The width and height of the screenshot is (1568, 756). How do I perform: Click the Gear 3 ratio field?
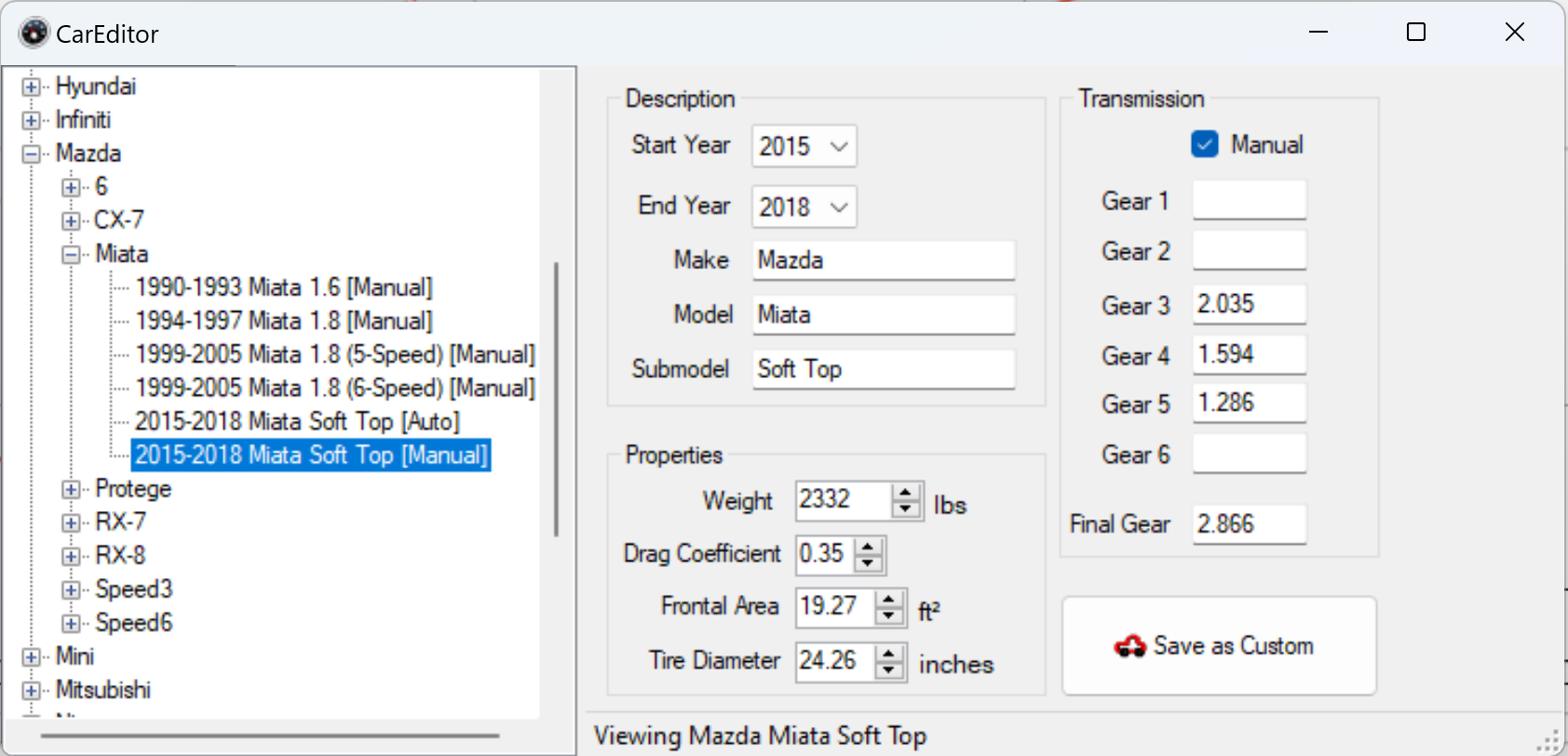(1250, 304)
